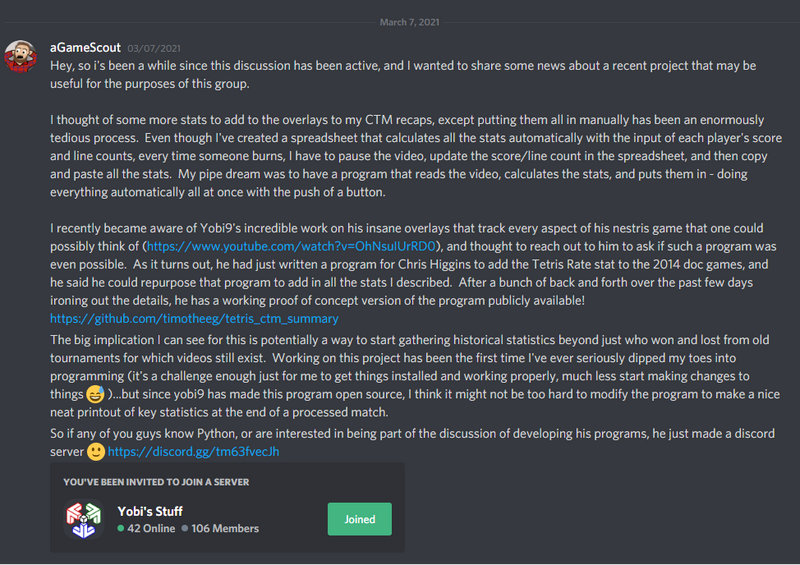Click the green online status dot
The image size is (800, 565).
pyautogui.click(x=120, y=528)
